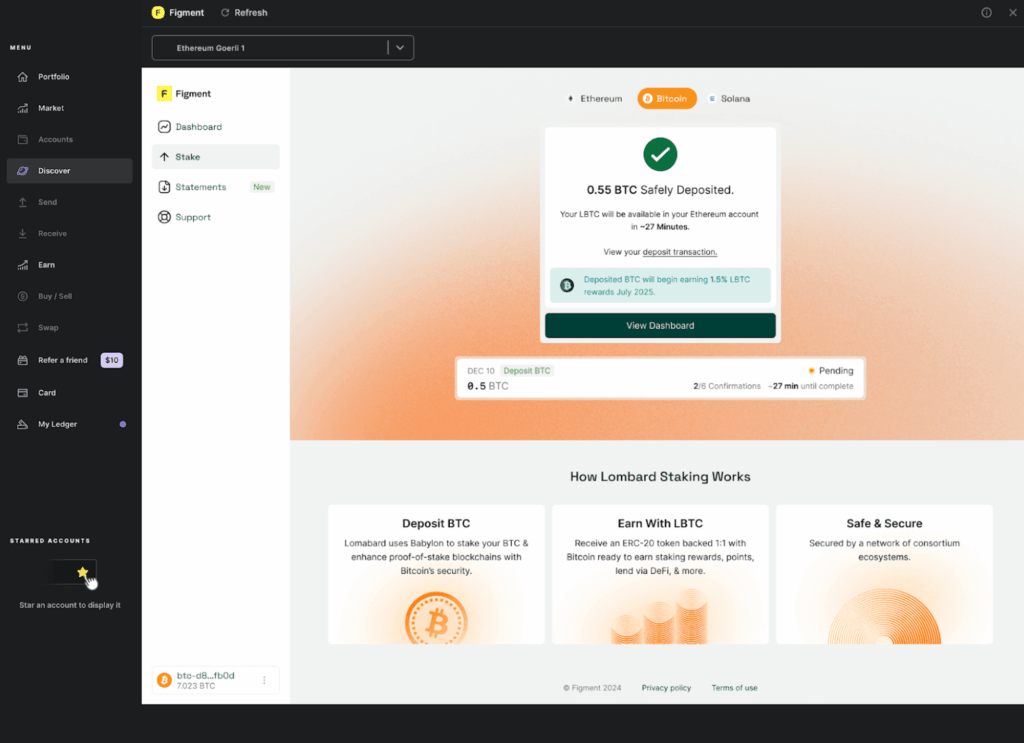The width and height of the screenshot is (1024, 743).
Task: Switch to the Ethereum network tab
Action: pos(595,99)
